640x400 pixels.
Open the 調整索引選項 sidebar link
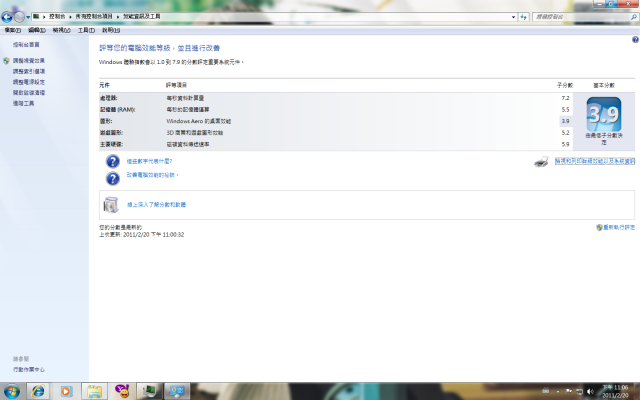[x=29, y=71]
